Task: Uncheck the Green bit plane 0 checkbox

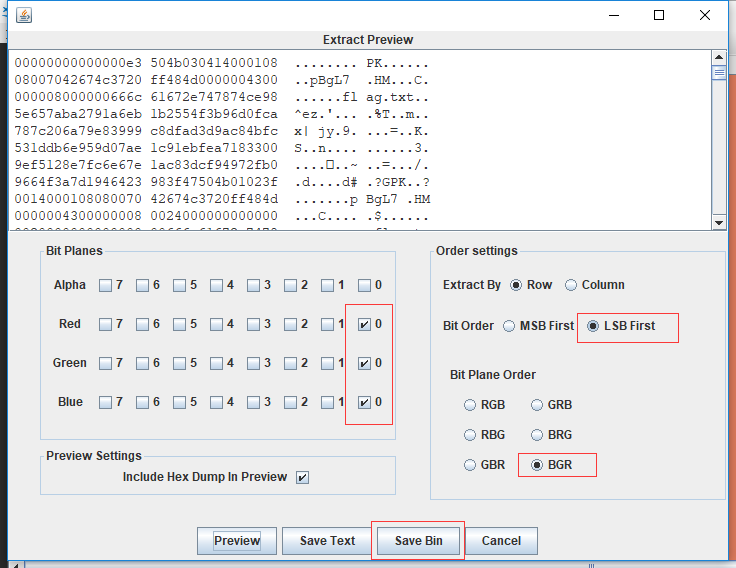Action: point(365,363)
